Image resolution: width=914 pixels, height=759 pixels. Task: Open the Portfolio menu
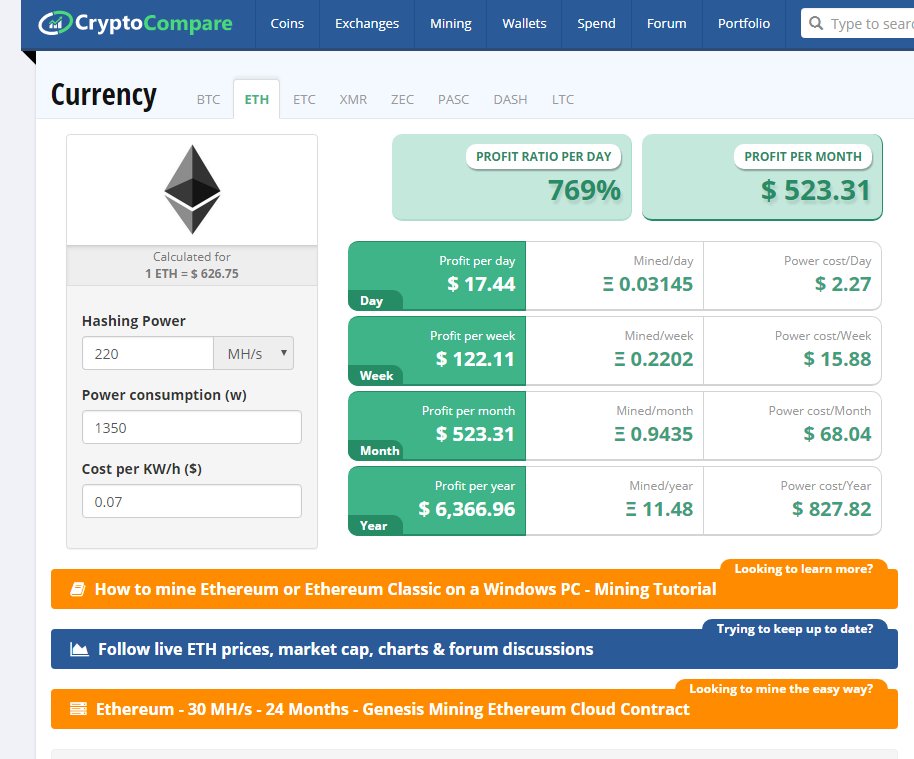coord(744,23)
